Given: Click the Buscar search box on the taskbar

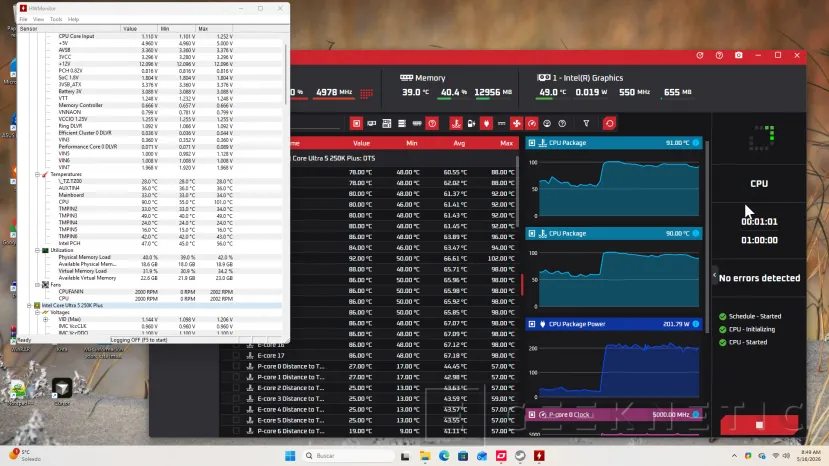Looking at the screenshot, I should click(348, 455).
